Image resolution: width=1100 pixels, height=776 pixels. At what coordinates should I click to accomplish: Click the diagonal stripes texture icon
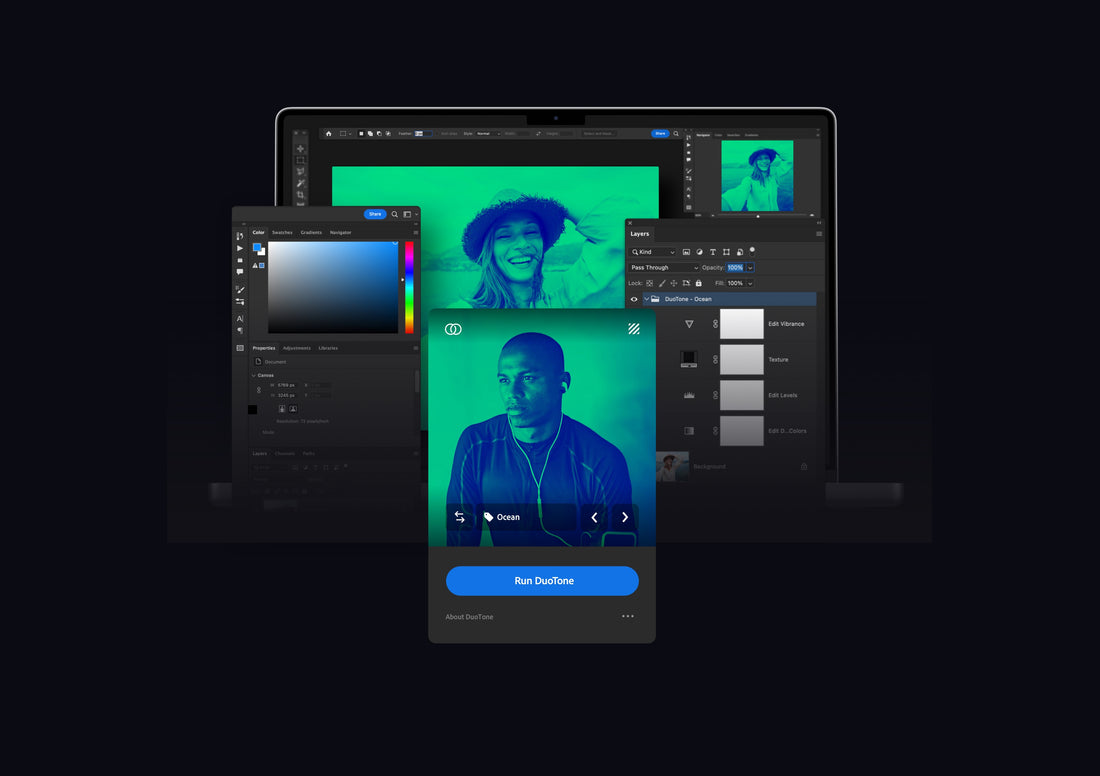634,329
